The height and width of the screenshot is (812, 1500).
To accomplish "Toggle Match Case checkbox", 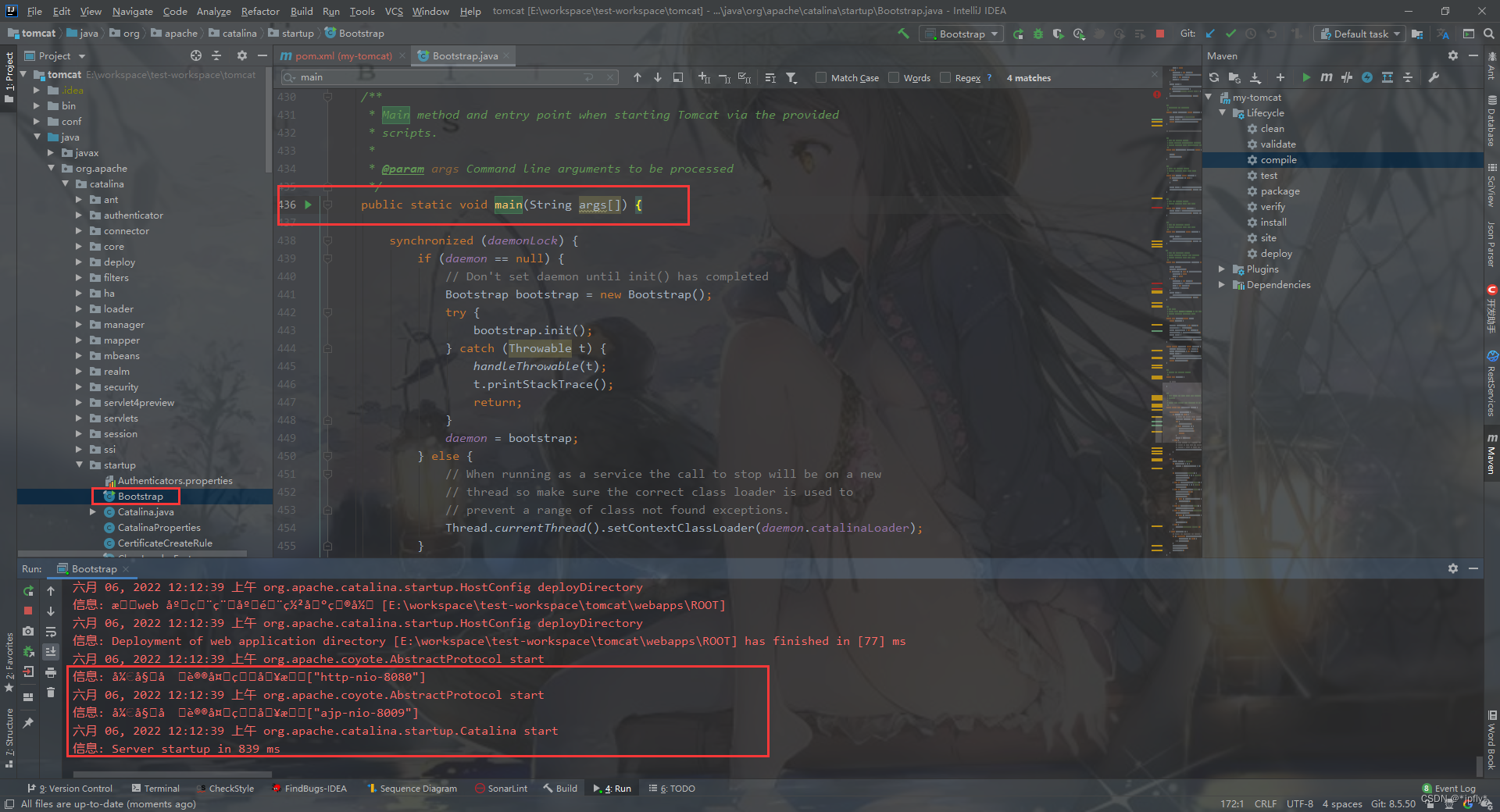I will pyautogui.click(x=821, y=77).
